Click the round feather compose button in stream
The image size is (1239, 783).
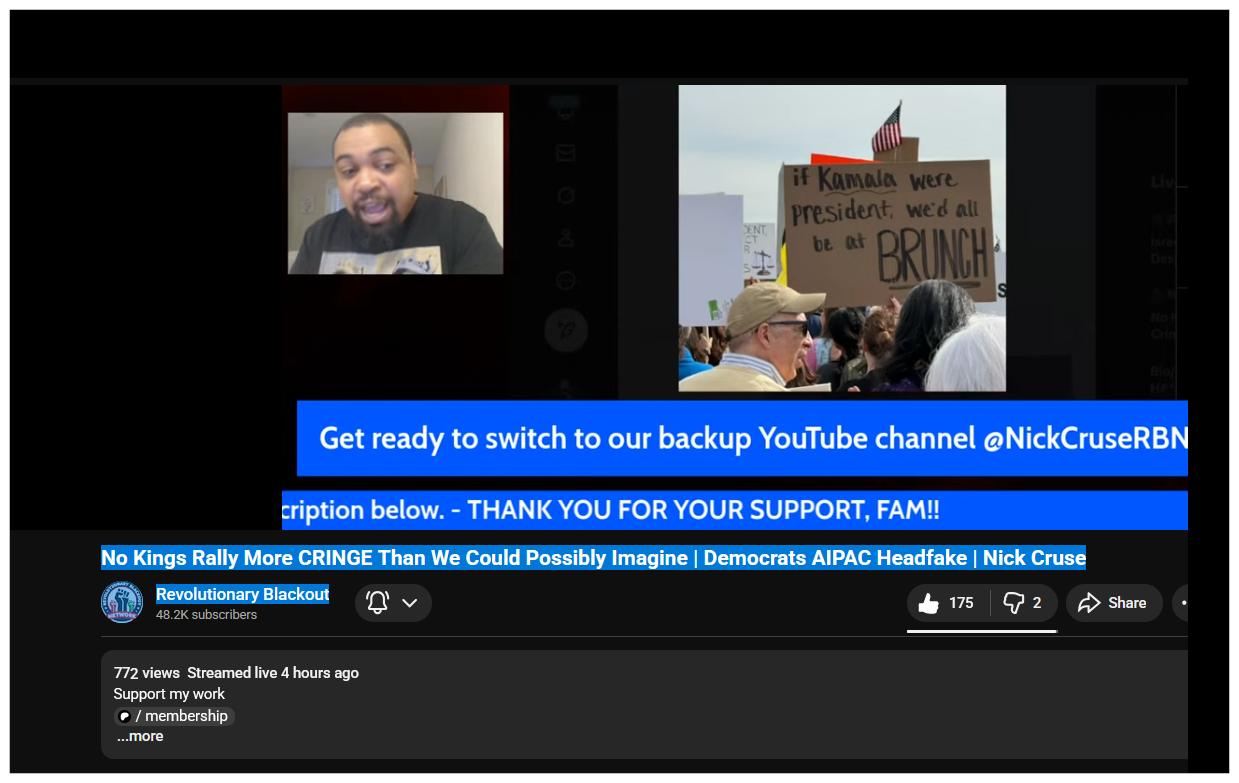point(566,329)
